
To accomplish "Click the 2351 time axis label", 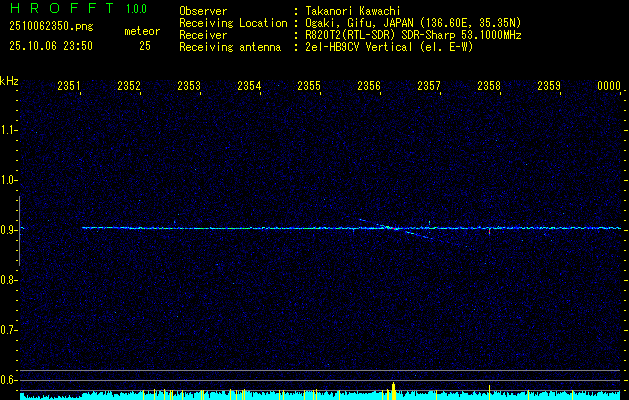I will click(x=69, y=86).
